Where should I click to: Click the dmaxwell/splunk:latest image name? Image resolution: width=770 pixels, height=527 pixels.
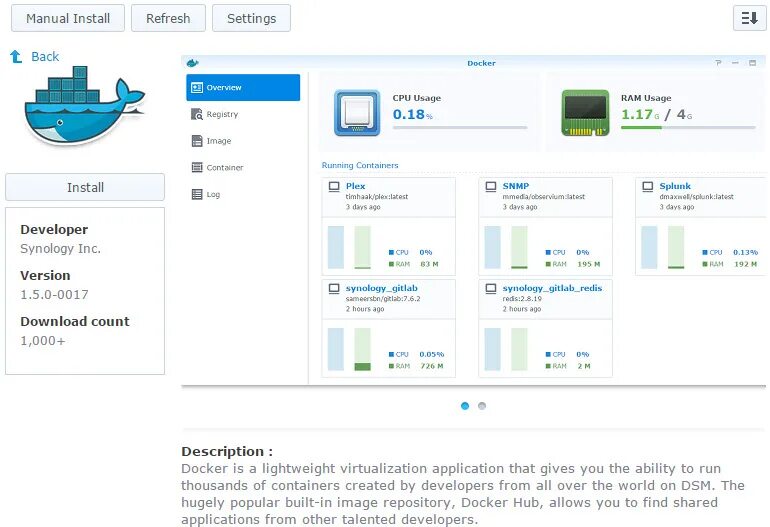tap(696, 196)
